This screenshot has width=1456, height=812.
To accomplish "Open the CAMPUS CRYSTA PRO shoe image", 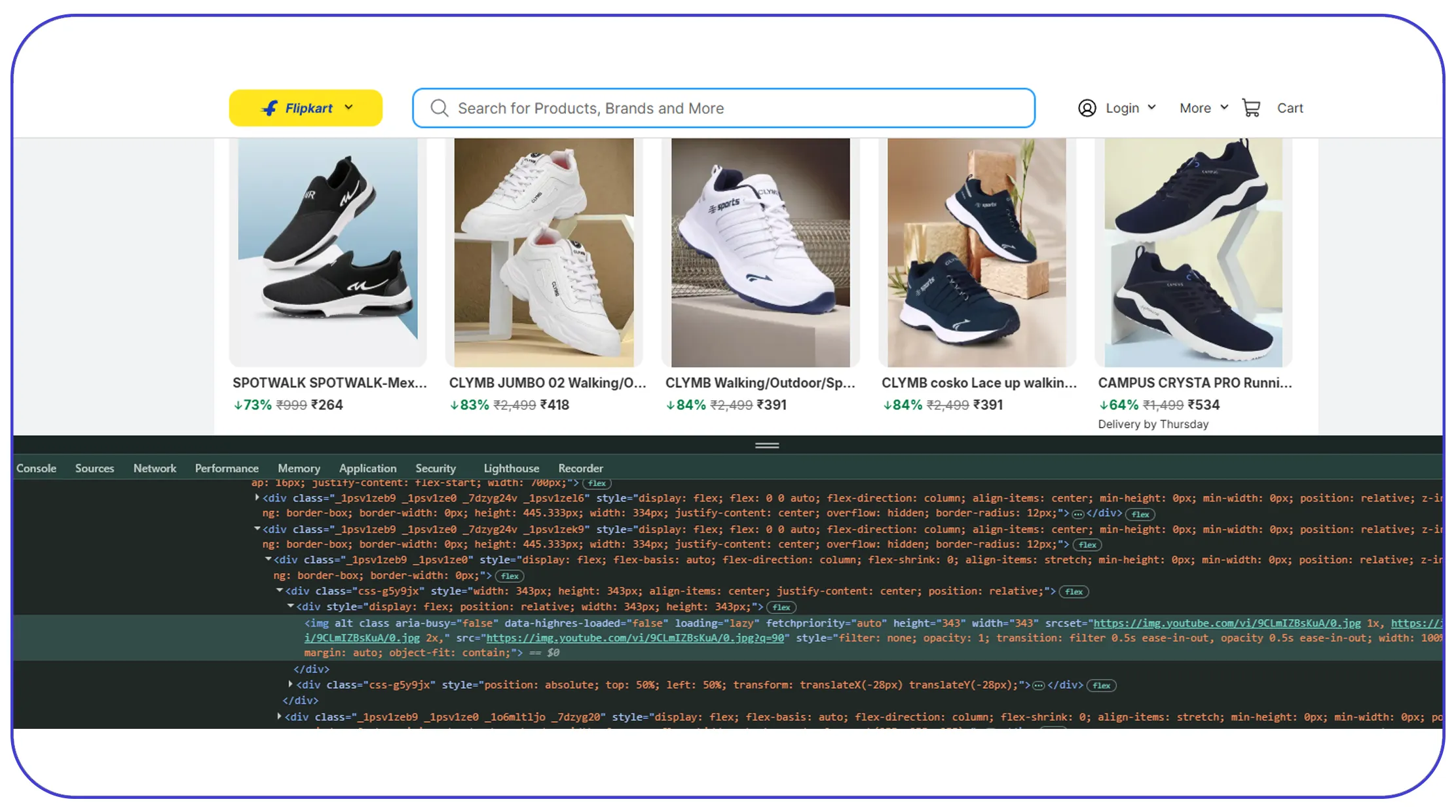I will click(1193, 252).
